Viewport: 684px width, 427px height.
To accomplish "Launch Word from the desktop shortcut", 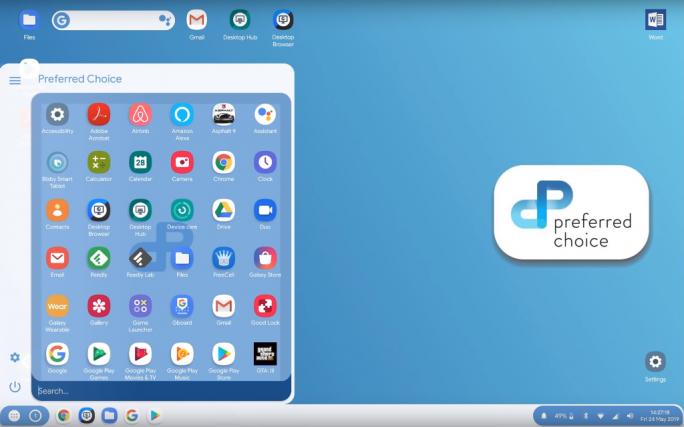I will (x=656, y=20).
